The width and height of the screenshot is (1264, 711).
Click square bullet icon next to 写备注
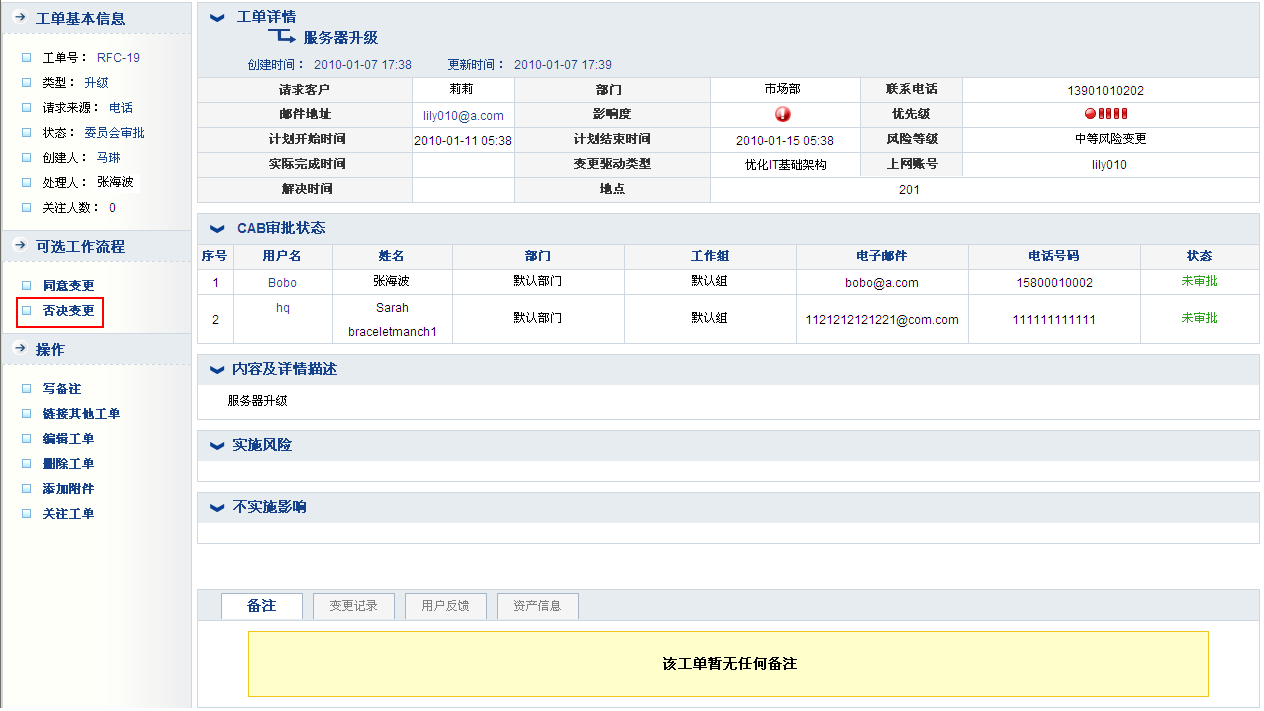click(27, 388)
